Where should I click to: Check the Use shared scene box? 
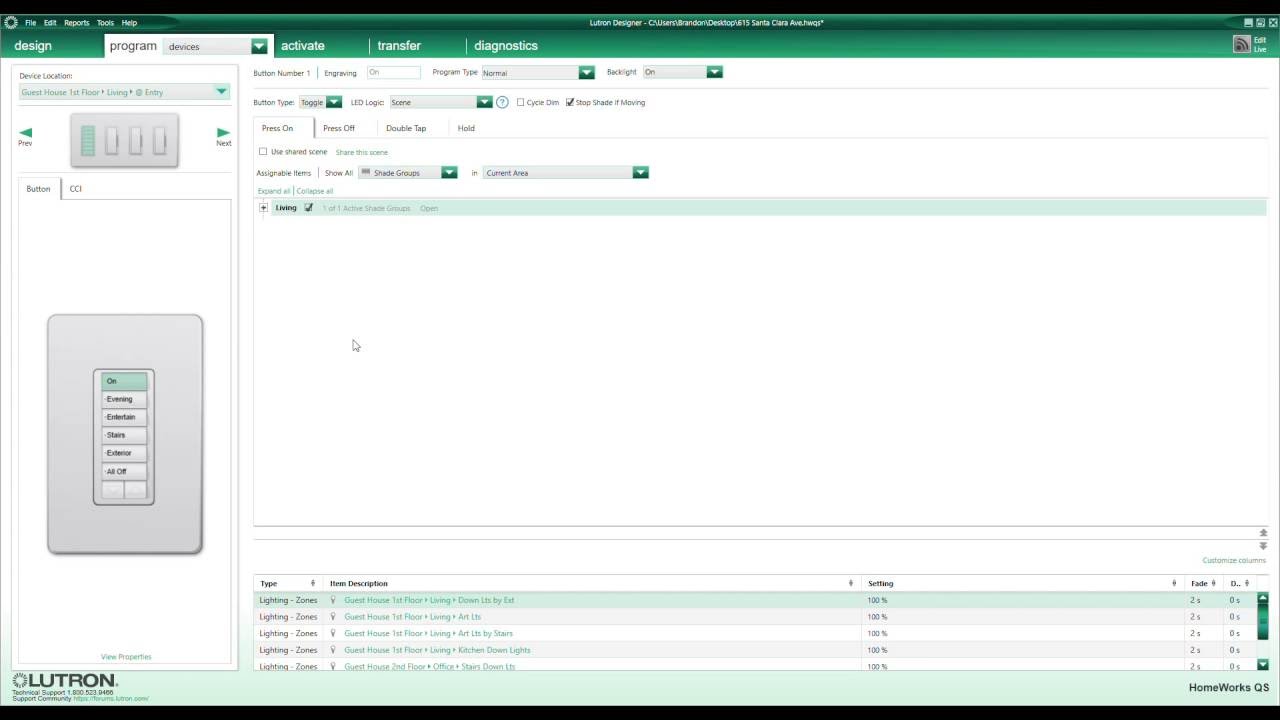click(263, 152)
